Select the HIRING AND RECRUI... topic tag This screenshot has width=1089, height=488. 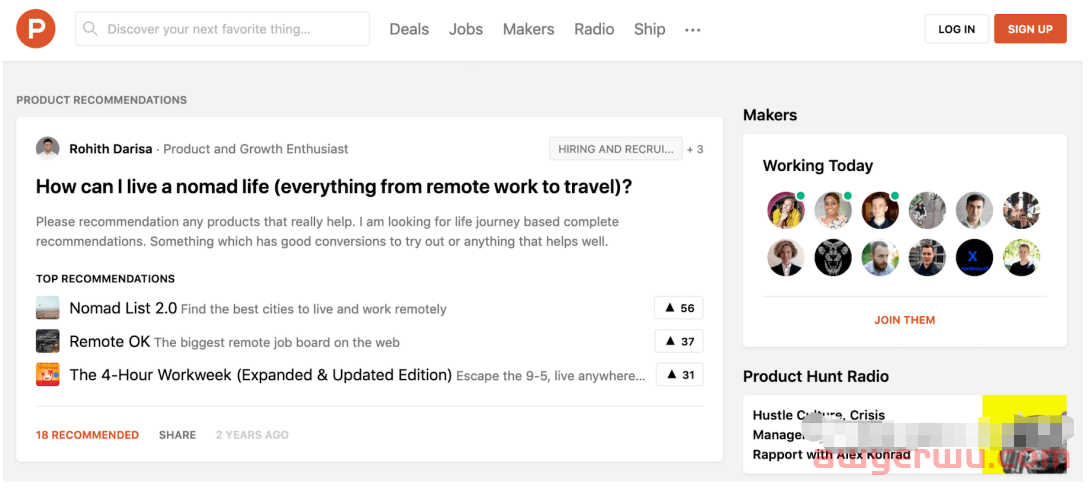point(616,149)
